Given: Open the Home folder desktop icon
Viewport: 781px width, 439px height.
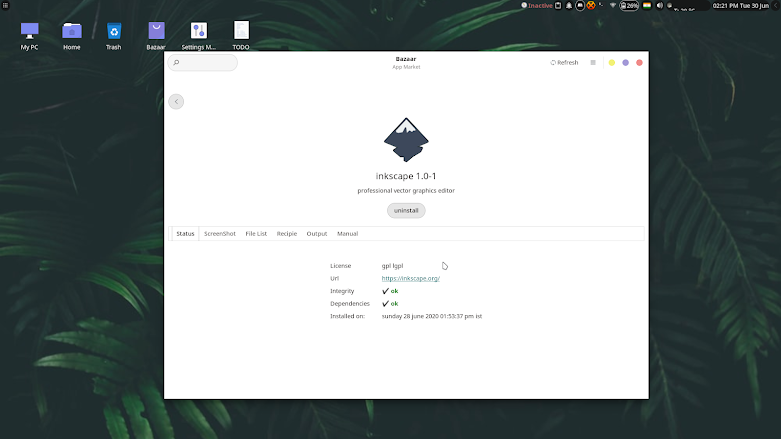Looking at the screenshot, I should pyautogui.click(x=72, y=35).
